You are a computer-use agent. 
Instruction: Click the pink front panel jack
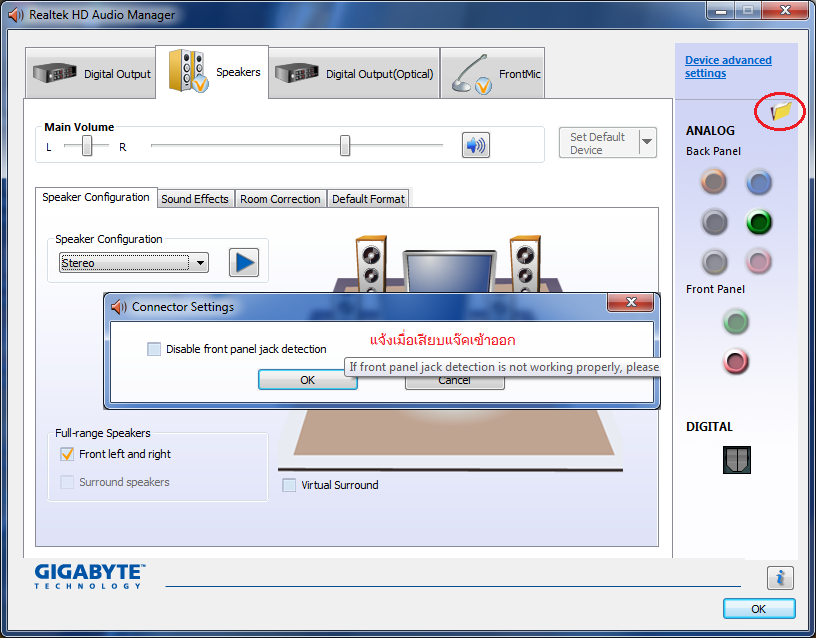tap(736, 361)
